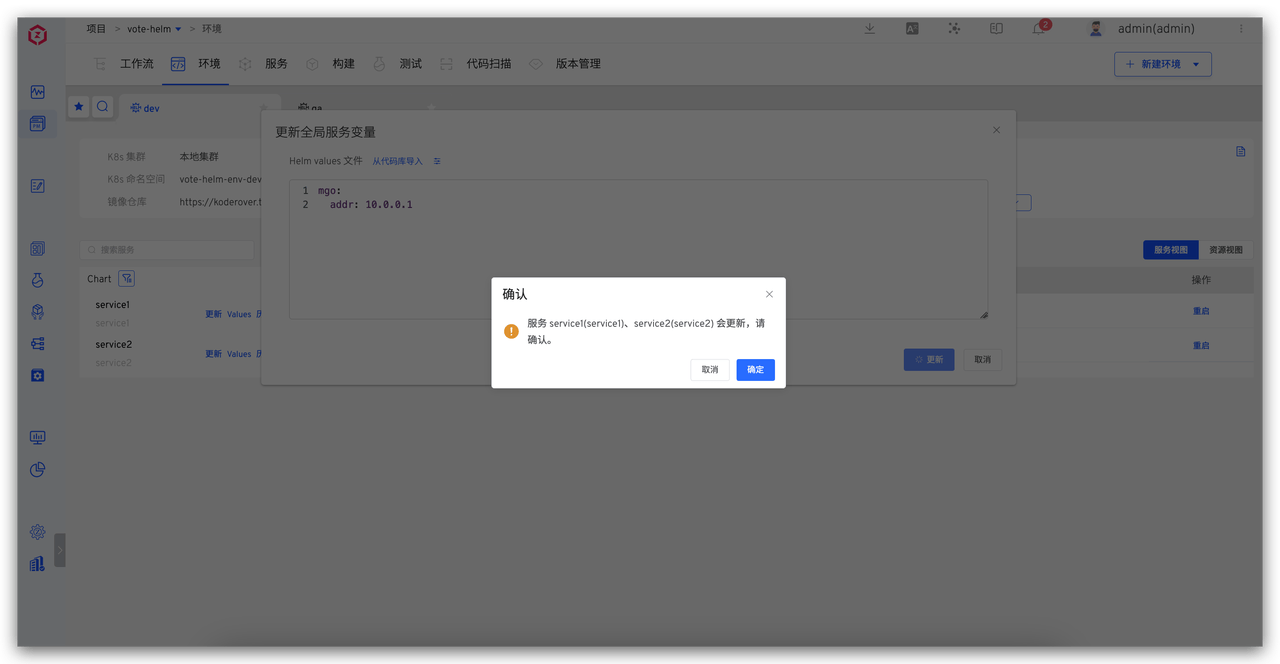This screenshot has width=1280, height=664.
Task: Switch to the 版本管理 tab
Action: point(577,64)
